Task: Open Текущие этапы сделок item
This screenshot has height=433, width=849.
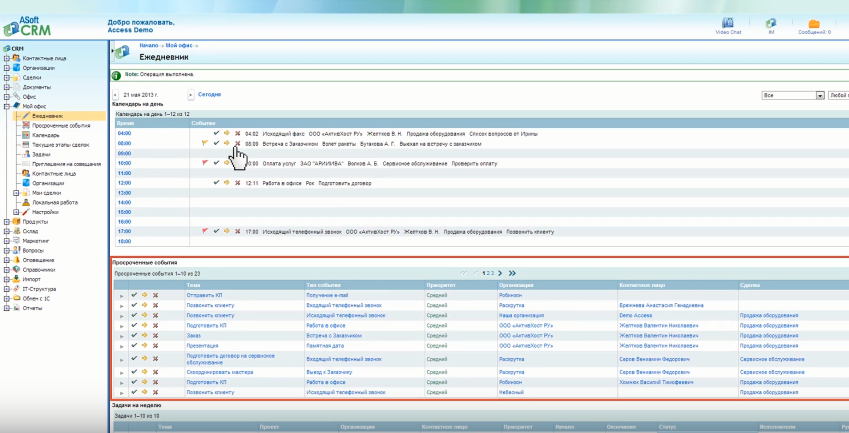Action: (x=61, y=145)
